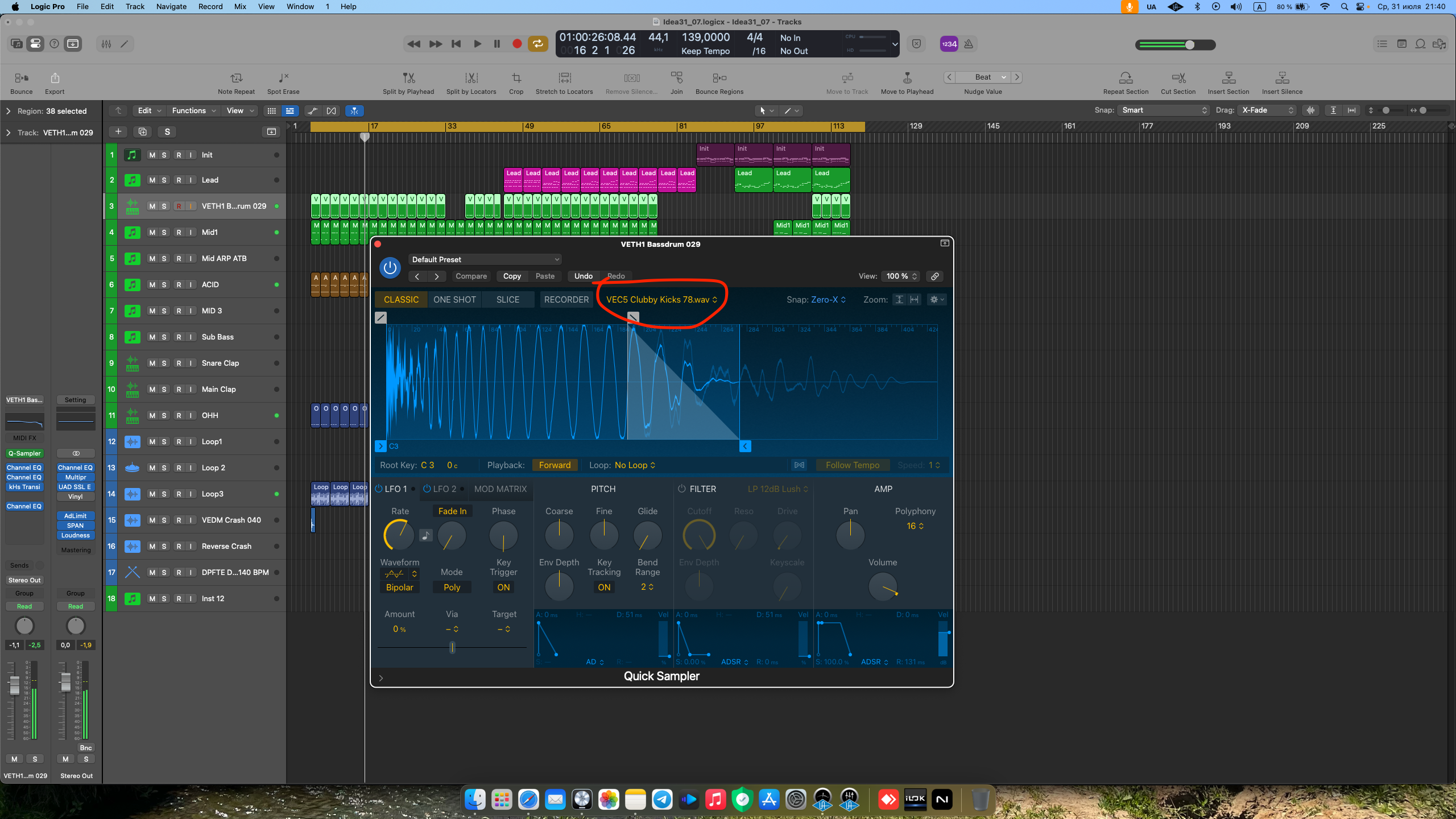The image size is (1456, 819).
Task: Click the Follow Tempo button
Action: [x=852, y=465]
